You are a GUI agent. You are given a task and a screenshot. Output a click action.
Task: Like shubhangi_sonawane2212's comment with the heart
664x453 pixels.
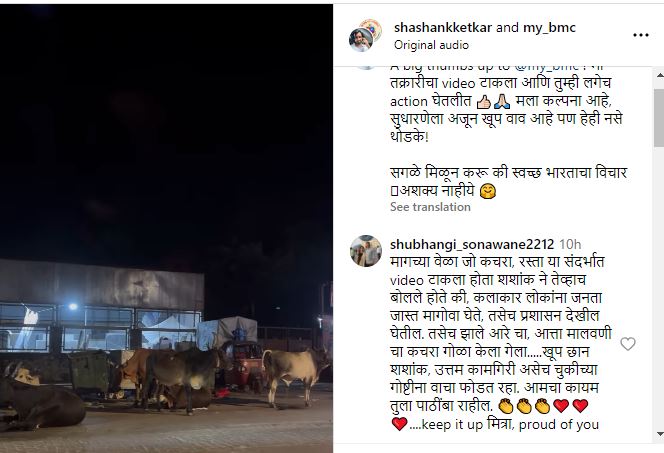pos(628,344)
